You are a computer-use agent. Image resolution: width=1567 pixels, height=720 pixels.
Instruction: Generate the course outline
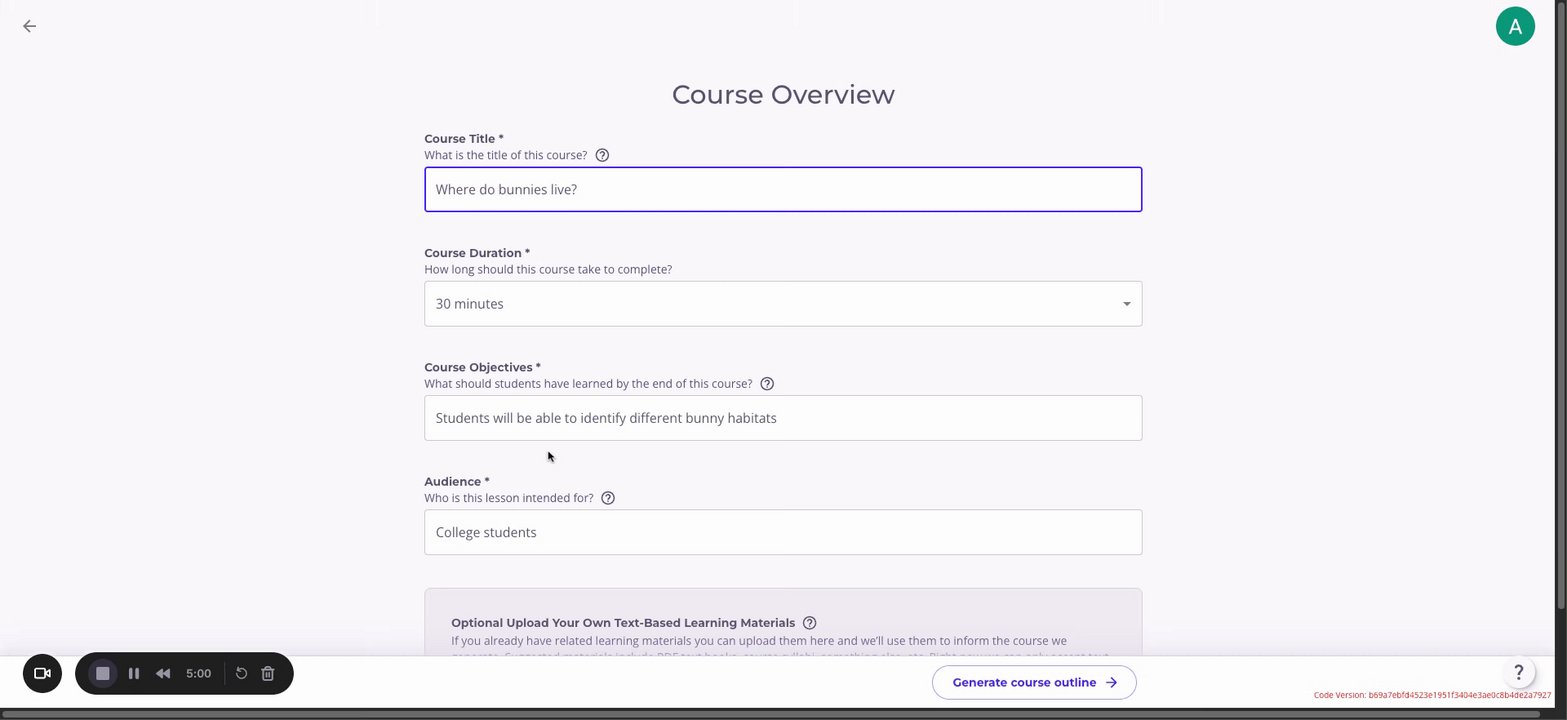pos(1034,682)
